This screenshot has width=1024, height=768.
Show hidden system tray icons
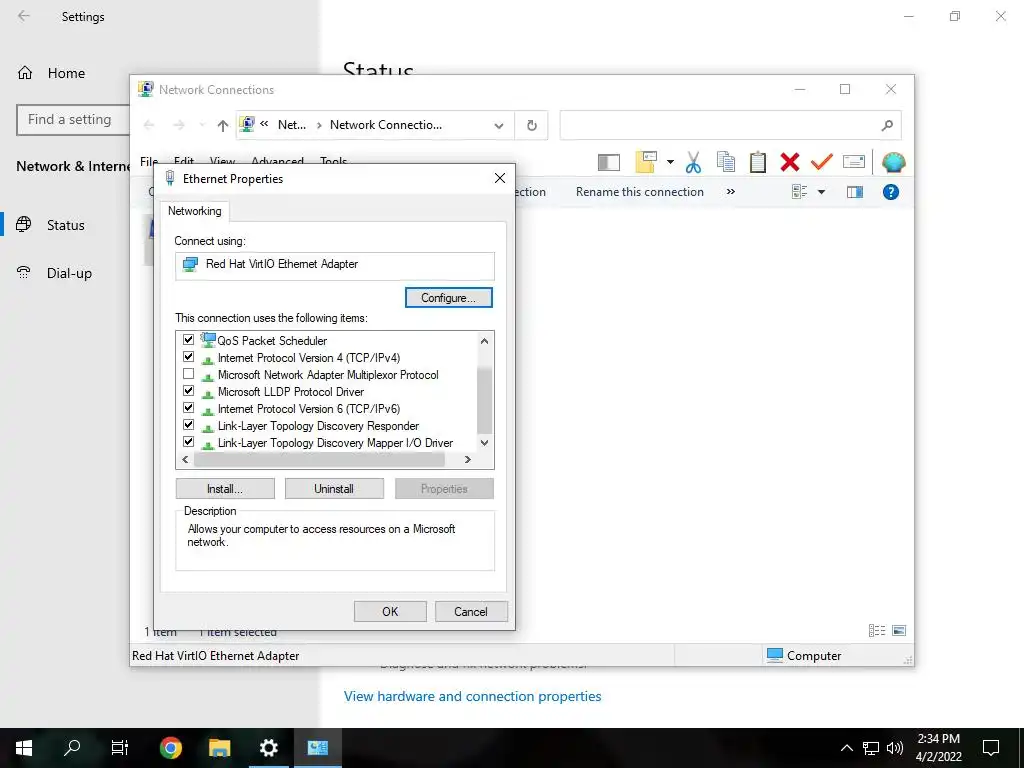click(x=846, y=748)
